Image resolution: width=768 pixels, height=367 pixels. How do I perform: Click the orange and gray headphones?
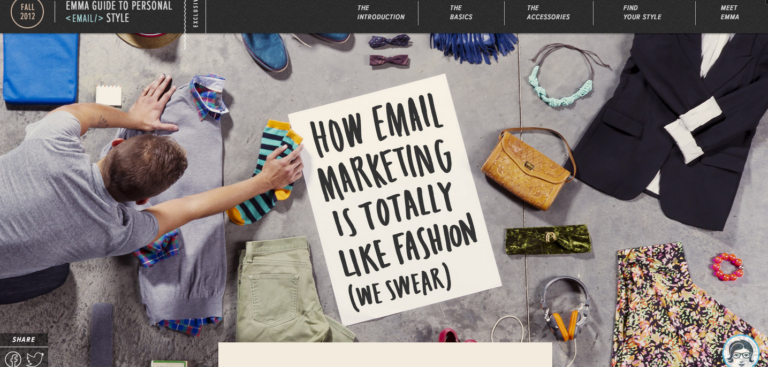(565, 309)
